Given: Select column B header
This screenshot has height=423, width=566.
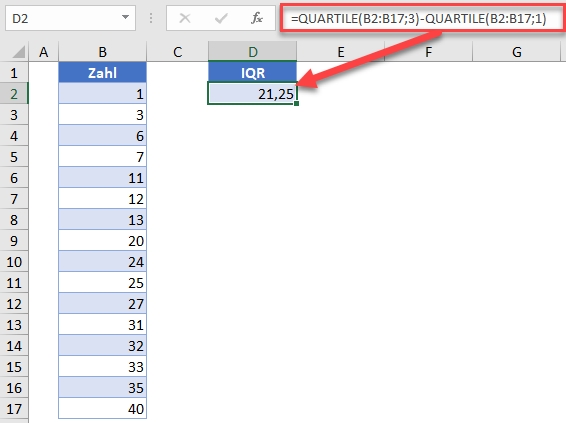Looking at the screenshot, I should click(x=103, y=52).
